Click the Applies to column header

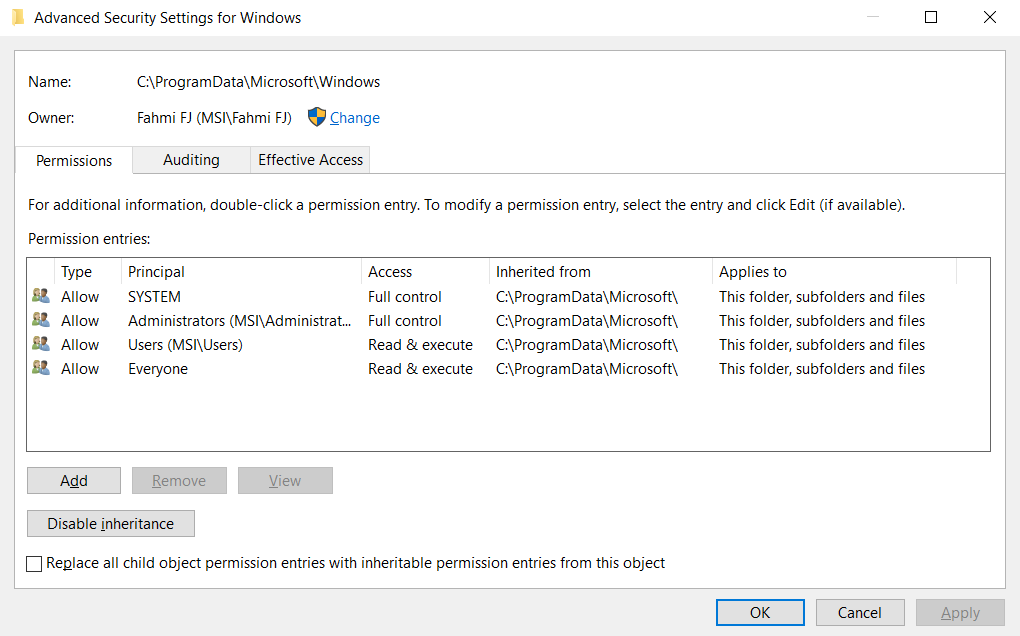pos(834,272)
